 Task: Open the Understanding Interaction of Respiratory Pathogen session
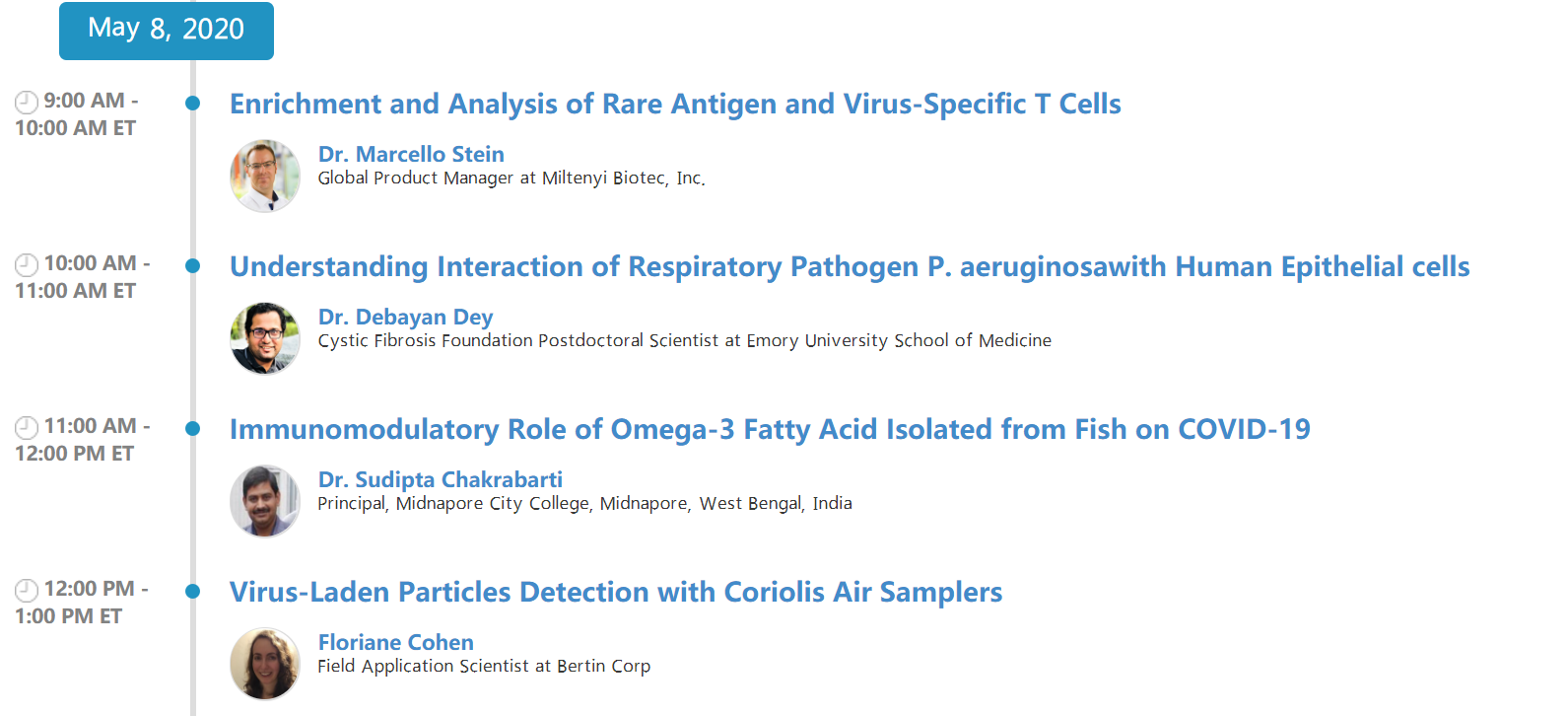tap(850, 266)
